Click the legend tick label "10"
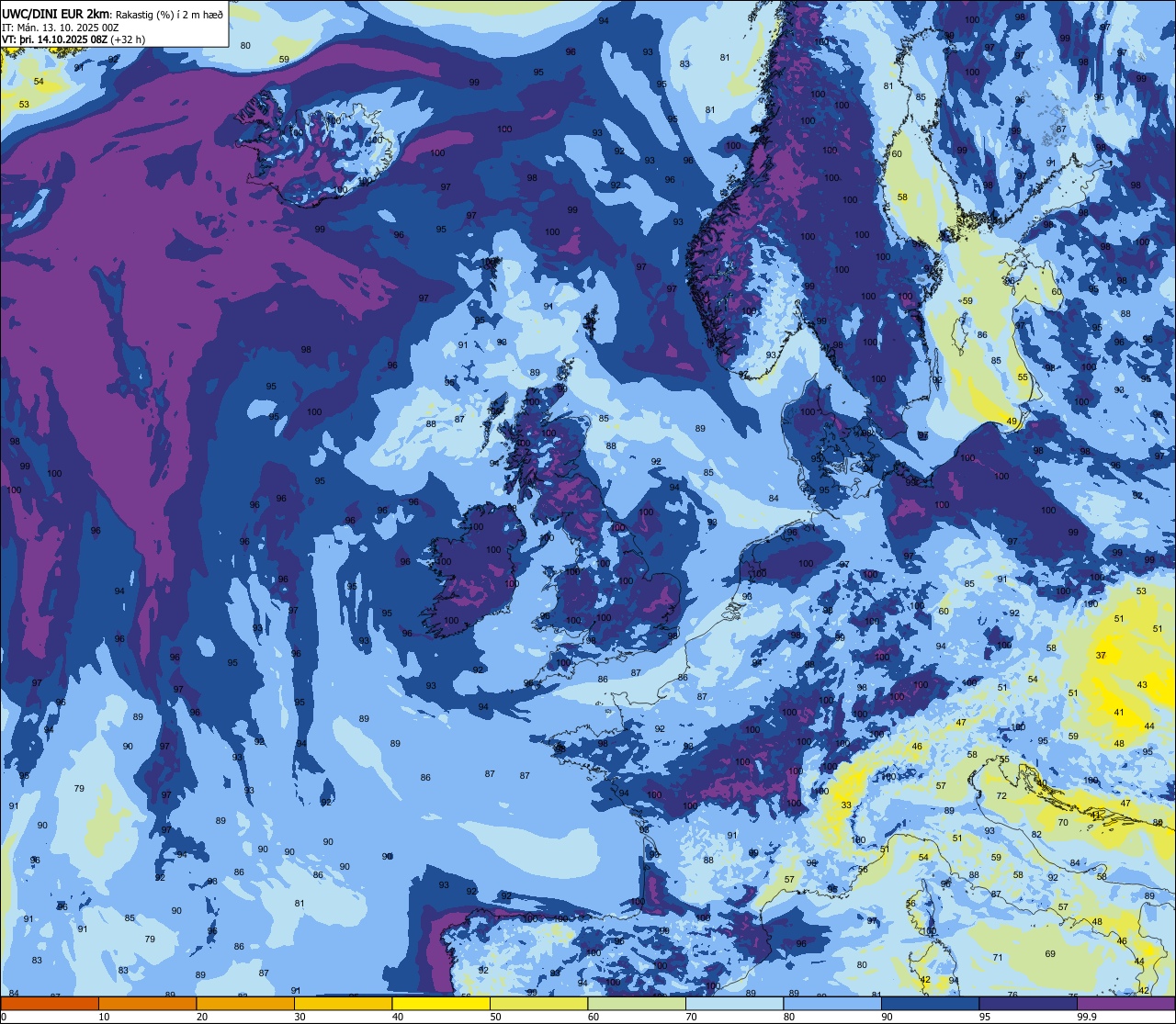This screenshot has height=1024, width=1176. click(104, 1017)
